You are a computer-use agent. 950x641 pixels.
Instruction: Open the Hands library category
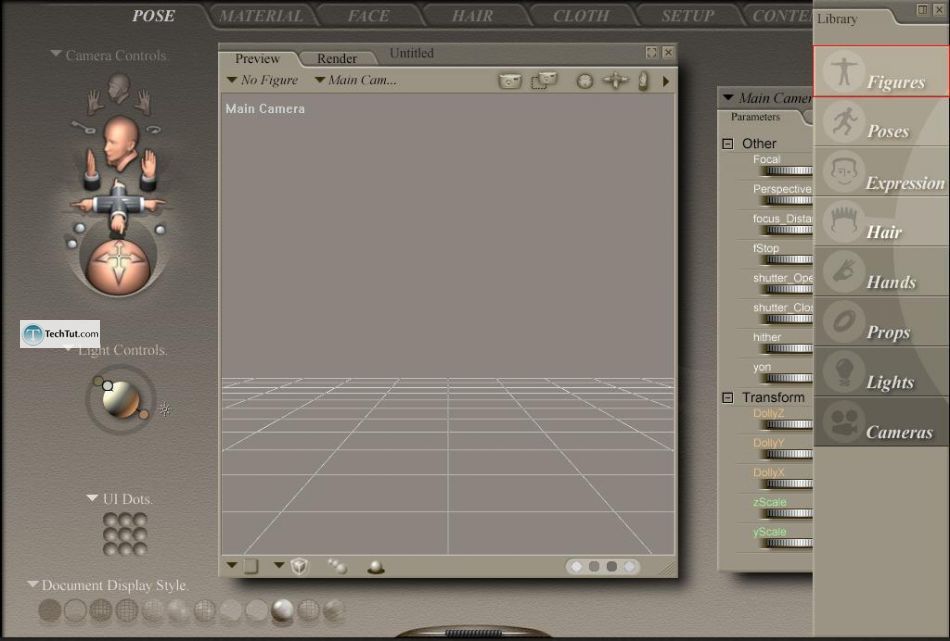point(880,271)
